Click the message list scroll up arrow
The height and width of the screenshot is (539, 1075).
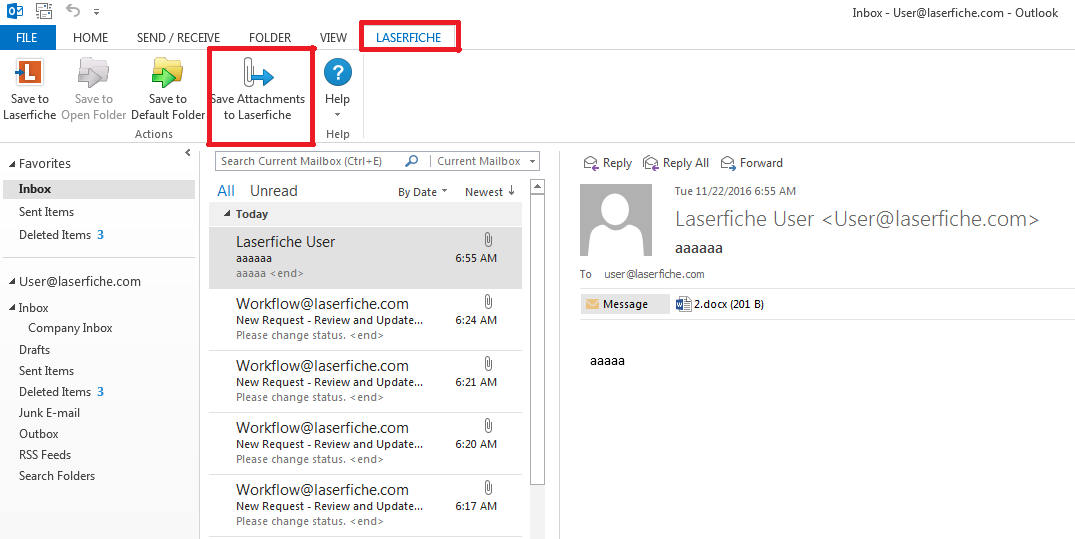click(538, 187)
